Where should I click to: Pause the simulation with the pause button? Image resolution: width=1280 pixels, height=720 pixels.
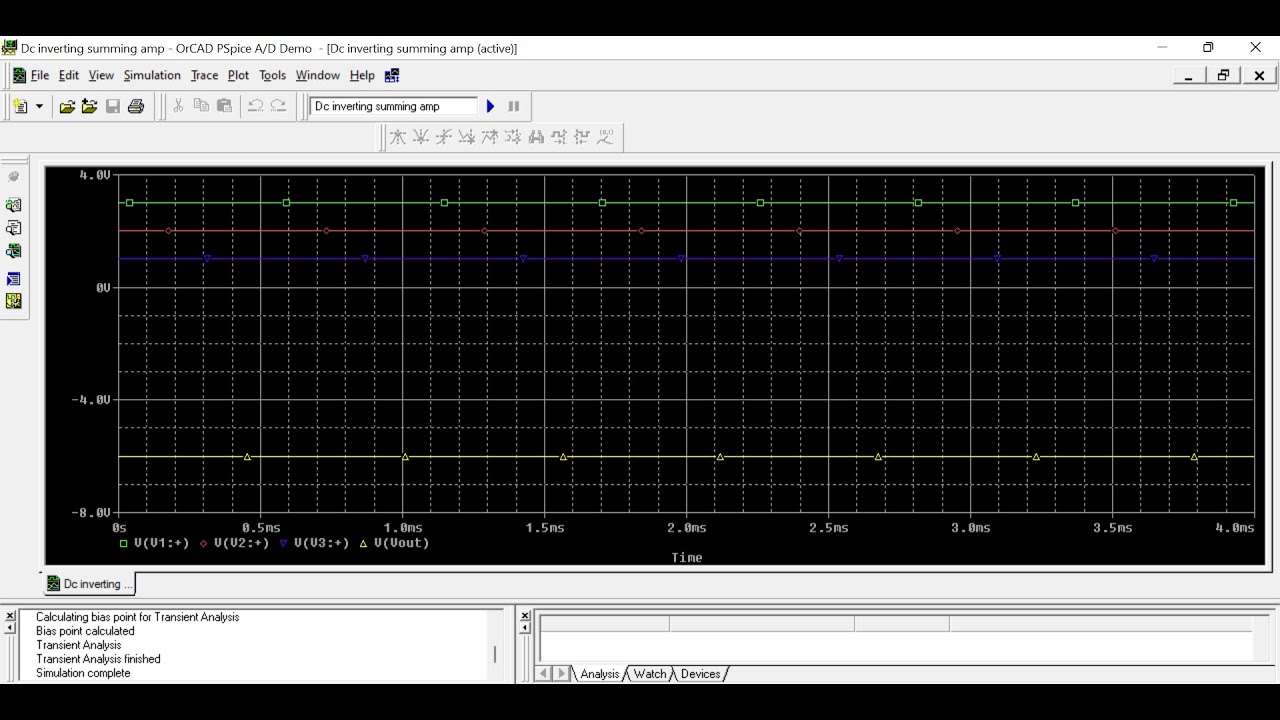[514, 106]
